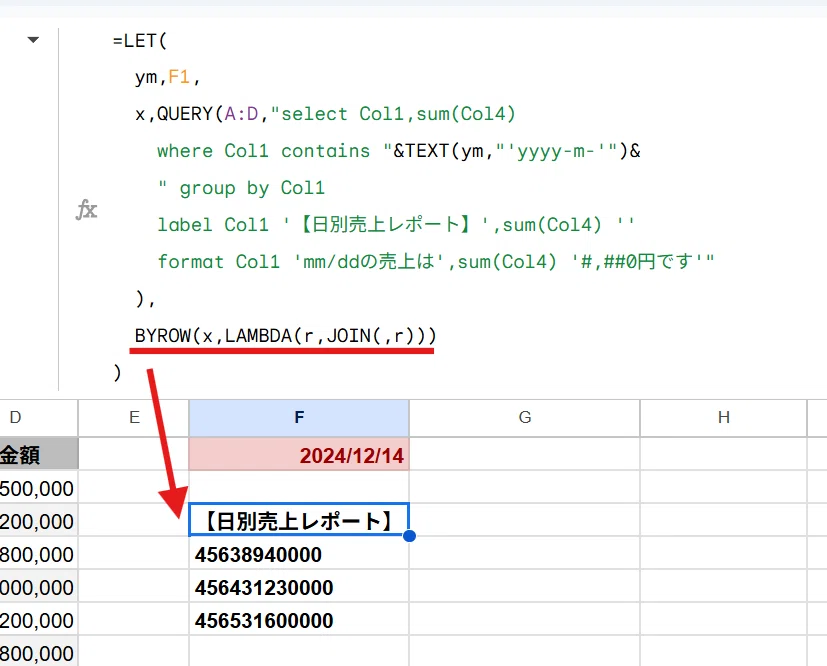Viewport: 827px width, 666px height.
Task: Click cell showing 456431230000
Action: tap(299, 586)
